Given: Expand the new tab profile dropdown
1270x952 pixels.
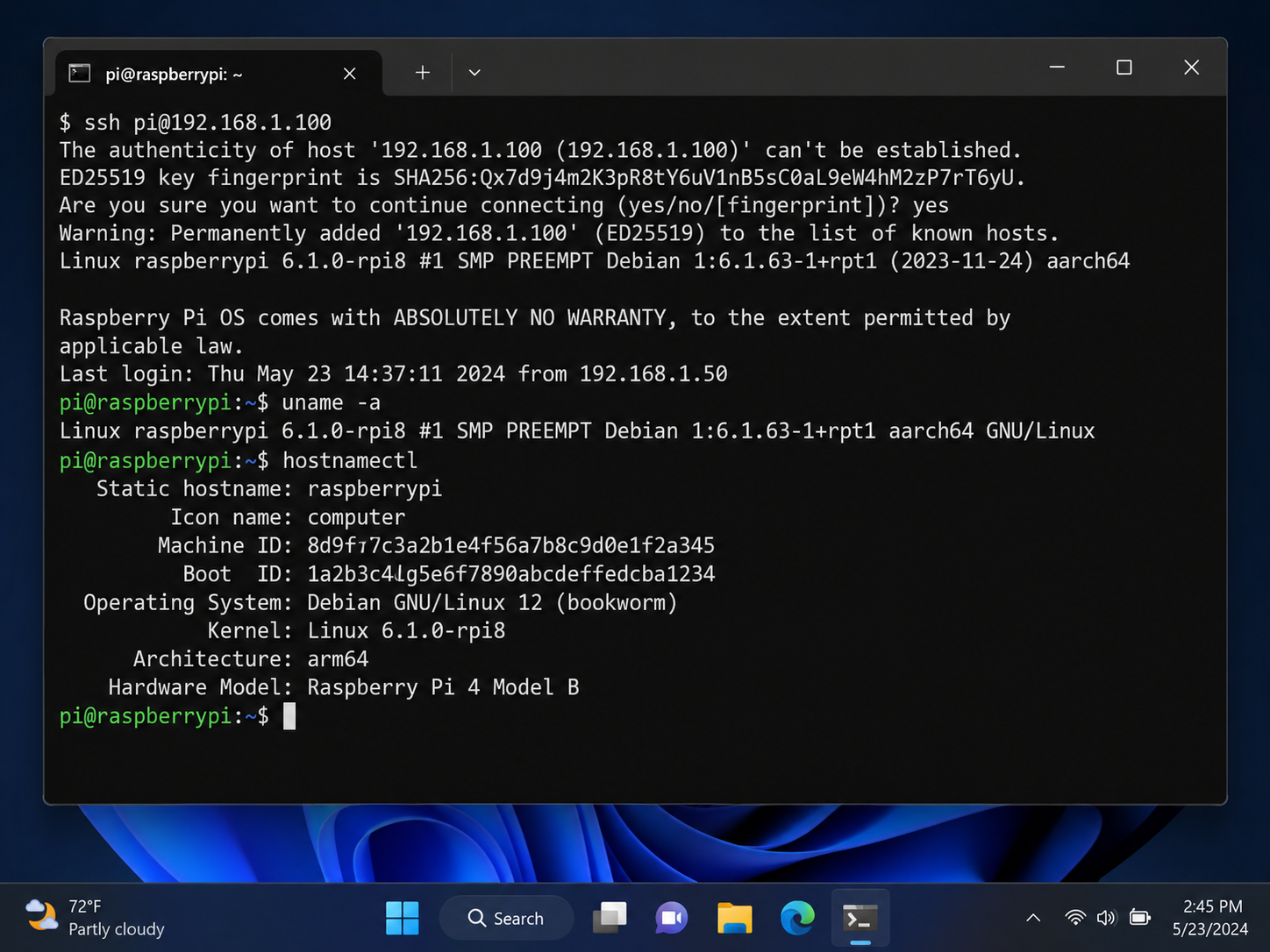Looking at the screenshot, I should [474, 73].
